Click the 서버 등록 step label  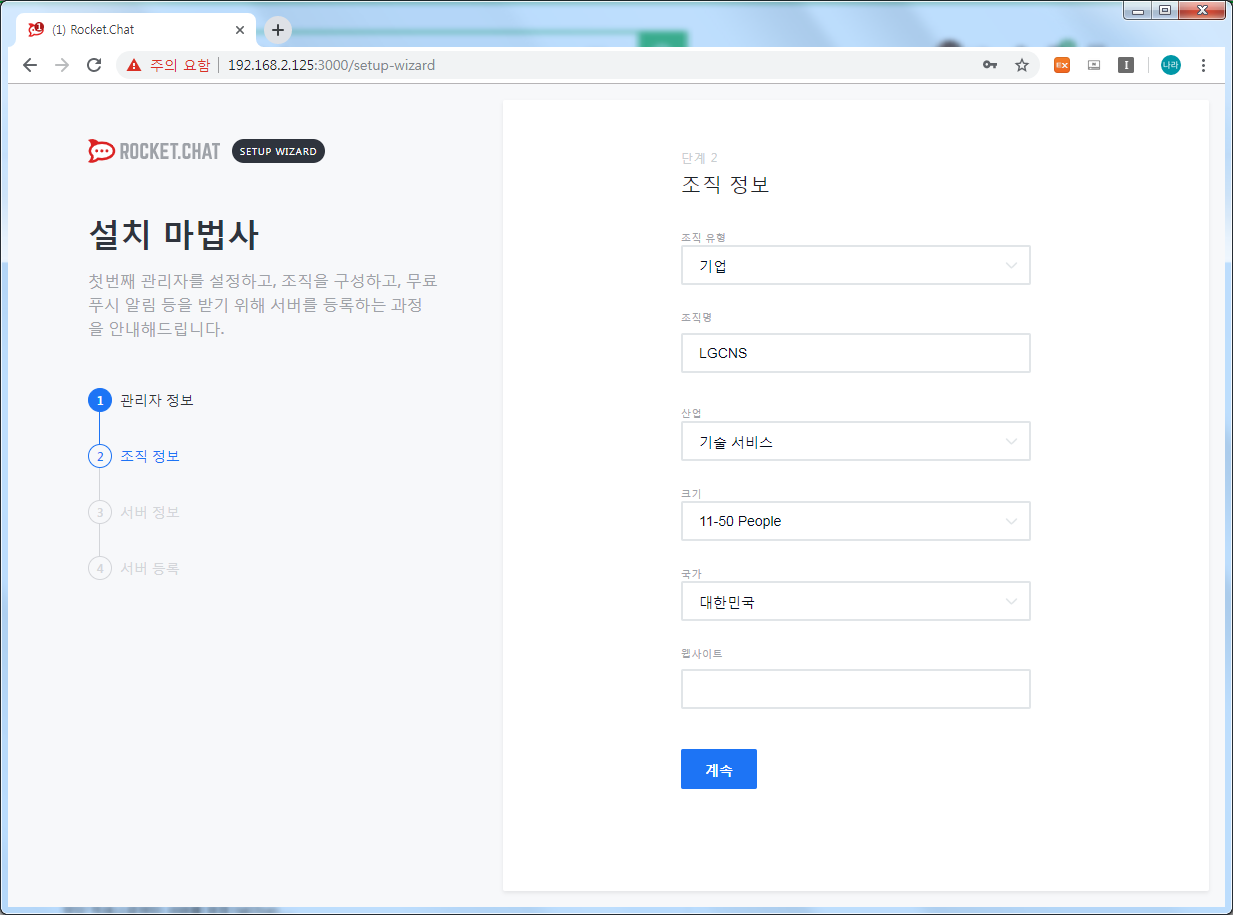point(150,568)
